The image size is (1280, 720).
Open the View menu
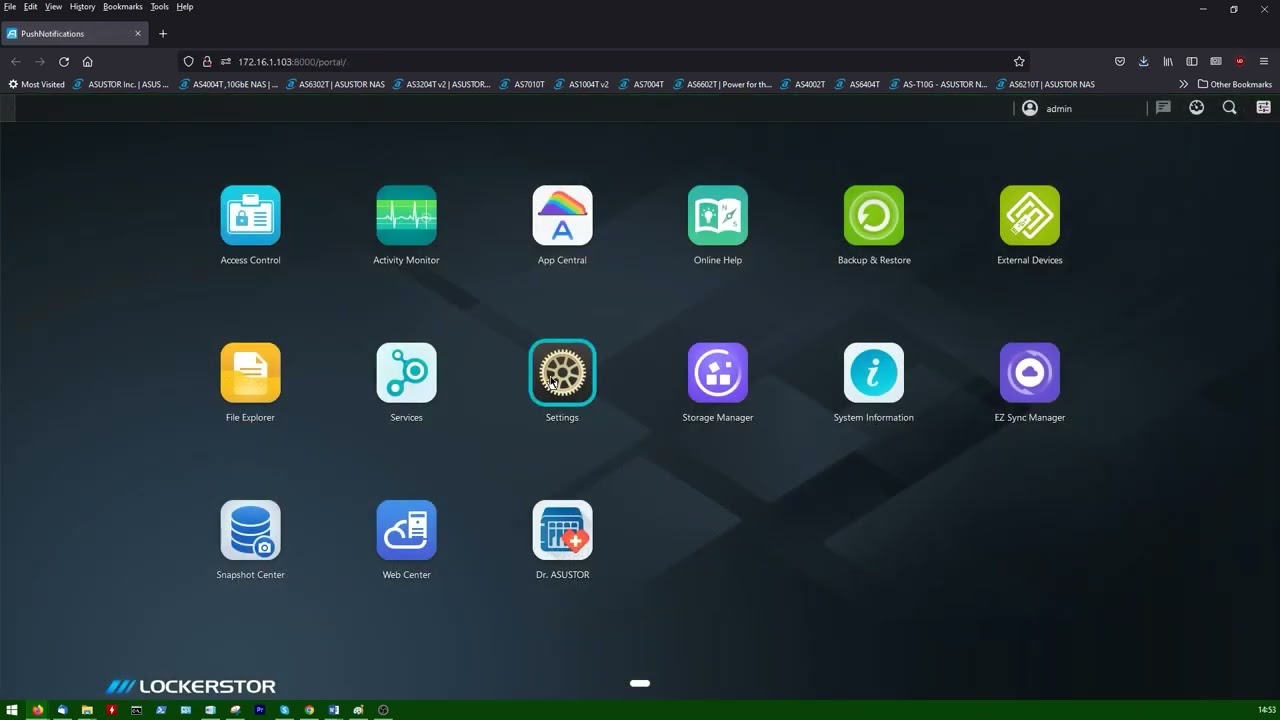[53, 7]
